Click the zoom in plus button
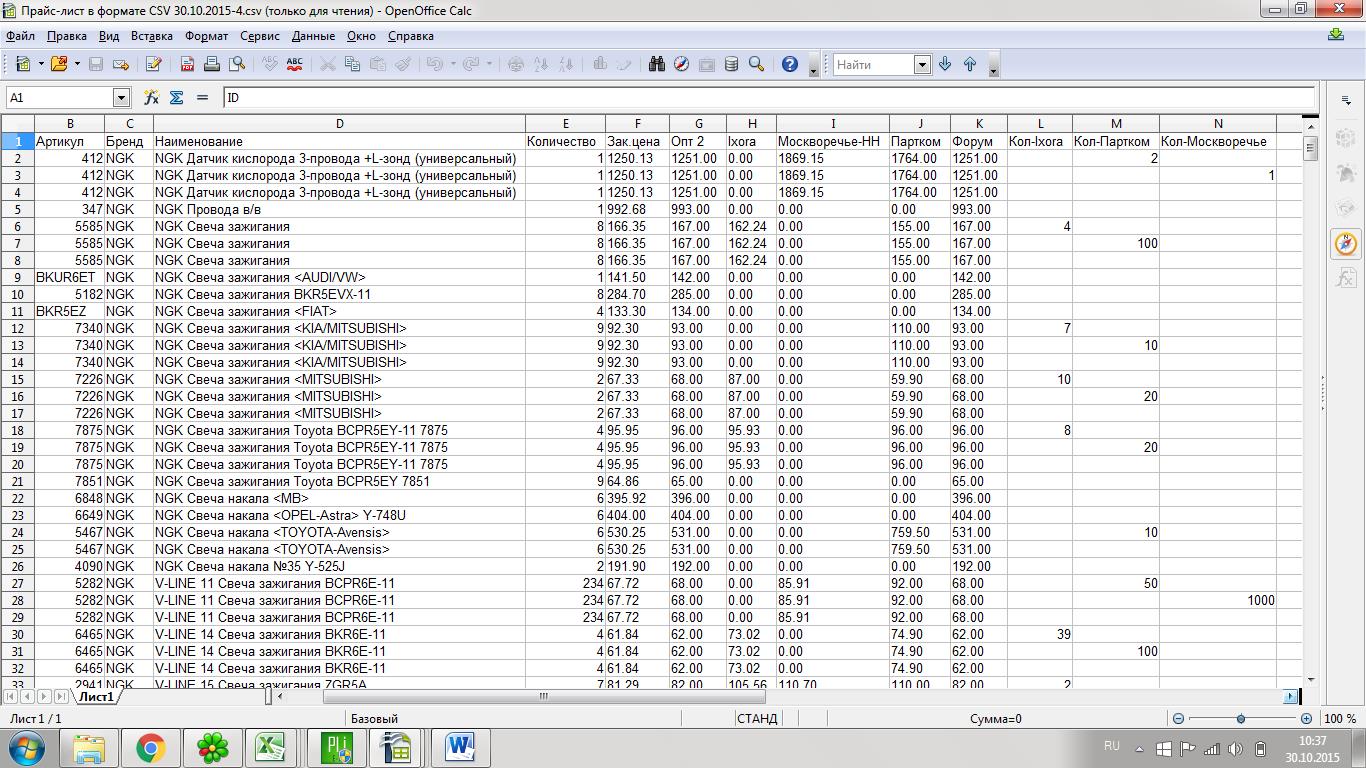This screenshot has height=768, width=1366. 1306,718
